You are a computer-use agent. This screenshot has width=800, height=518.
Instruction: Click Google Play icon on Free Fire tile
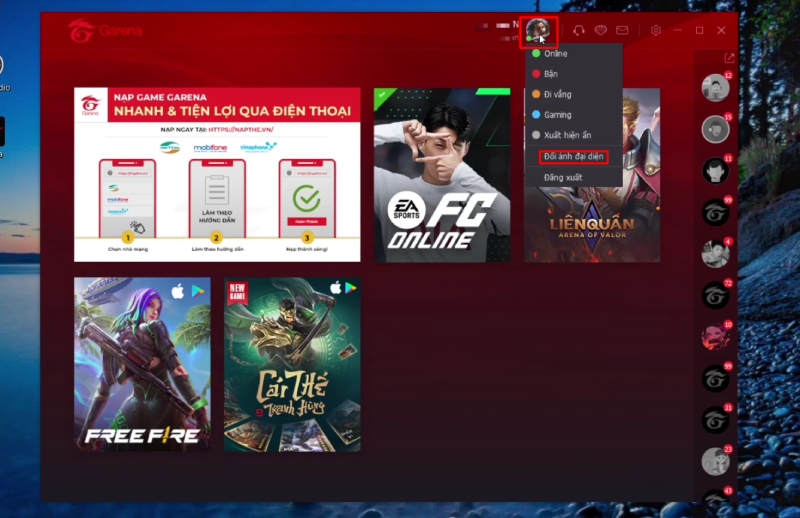coord(198,291)
